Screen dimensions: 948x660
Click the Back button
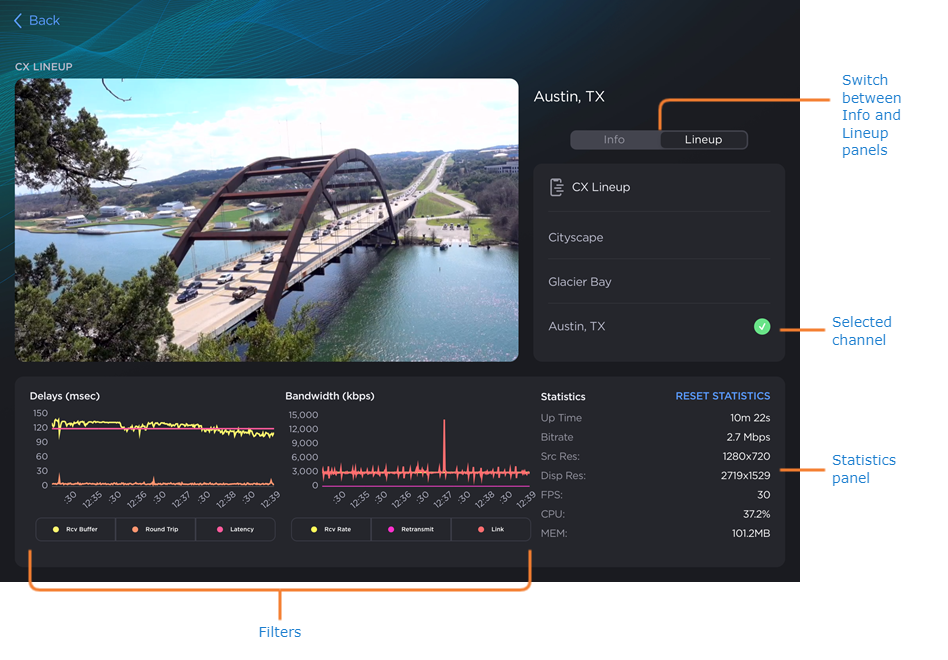pyautogui.click(x=36, y=20)
